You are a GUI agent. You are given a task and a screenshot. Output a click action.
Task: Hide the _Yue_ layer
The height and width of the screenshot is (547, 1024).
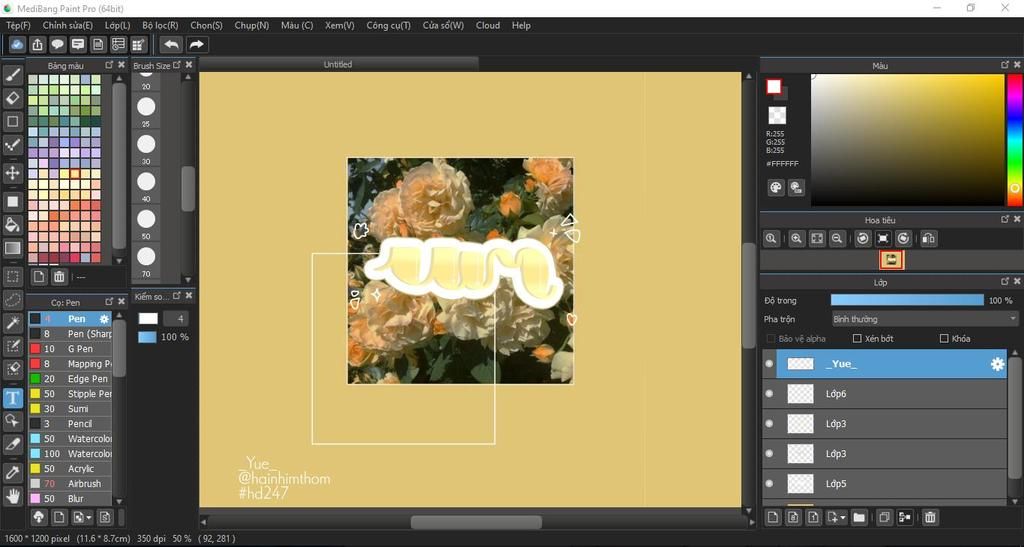tap(769, 364)
